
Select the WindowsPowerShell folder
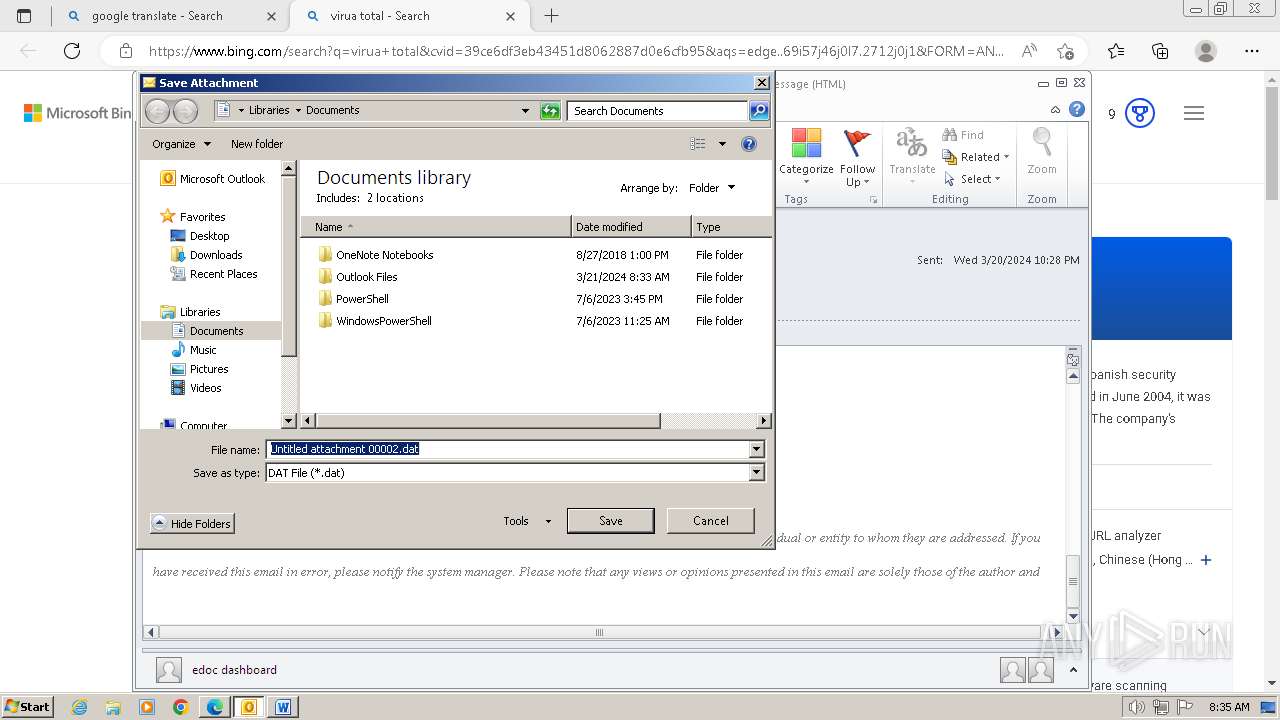[383, 321]
